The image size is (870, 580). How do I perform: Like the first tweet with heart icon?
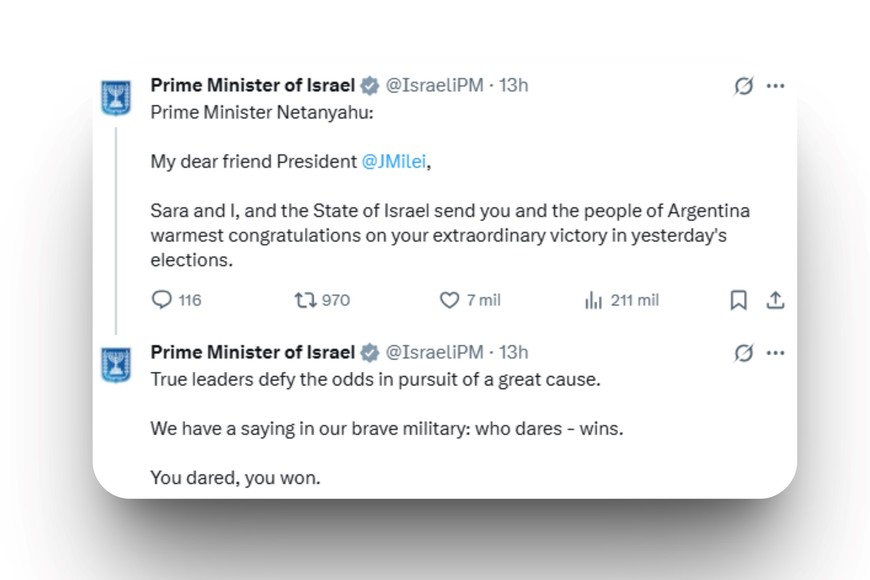tap(450, 300)
